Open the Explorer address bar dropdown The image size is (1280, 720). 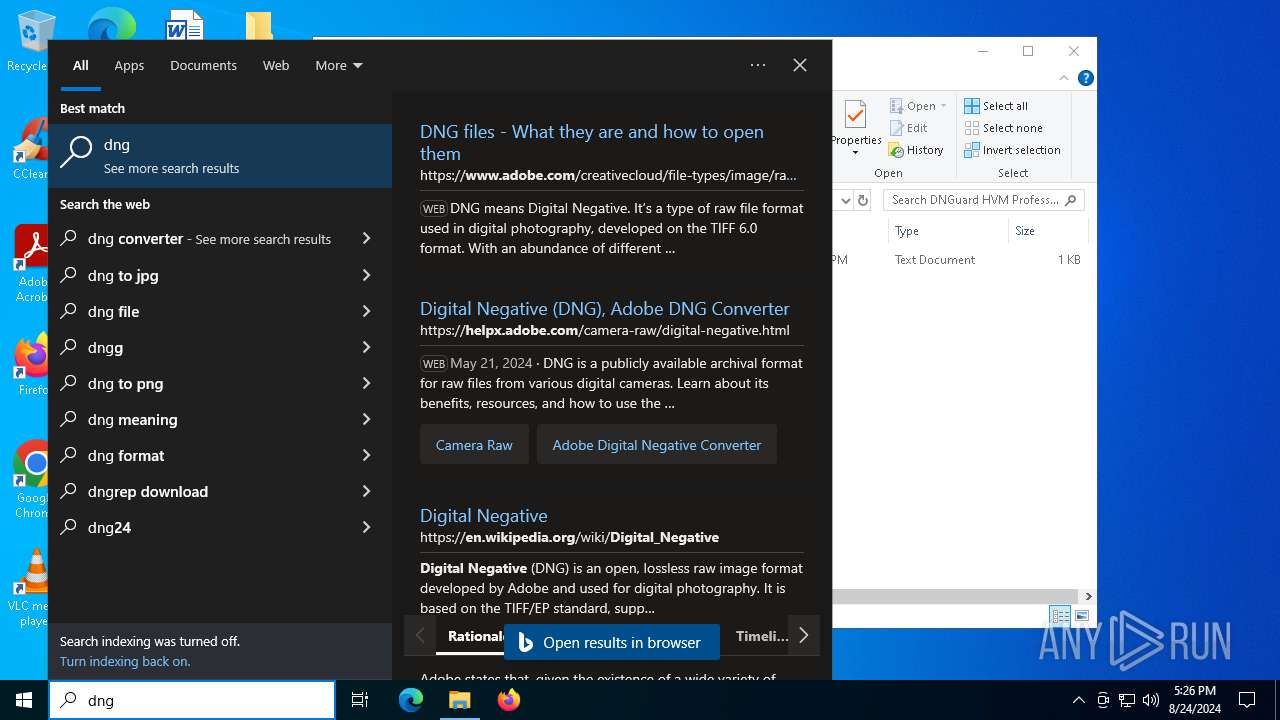tap(845, 200)
